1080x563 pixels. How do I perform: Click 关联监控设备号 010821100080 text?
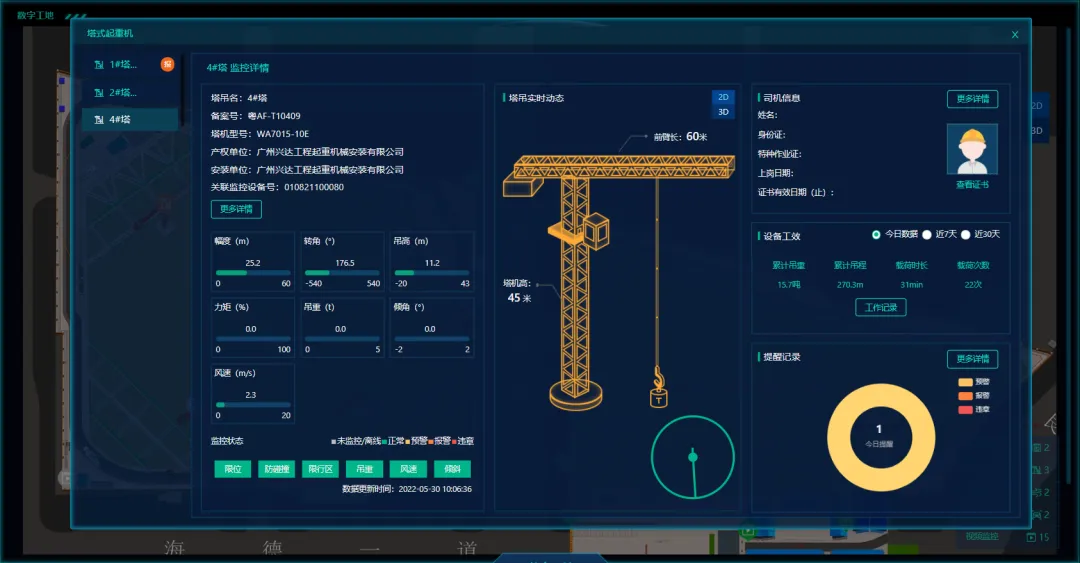[277, 187]
